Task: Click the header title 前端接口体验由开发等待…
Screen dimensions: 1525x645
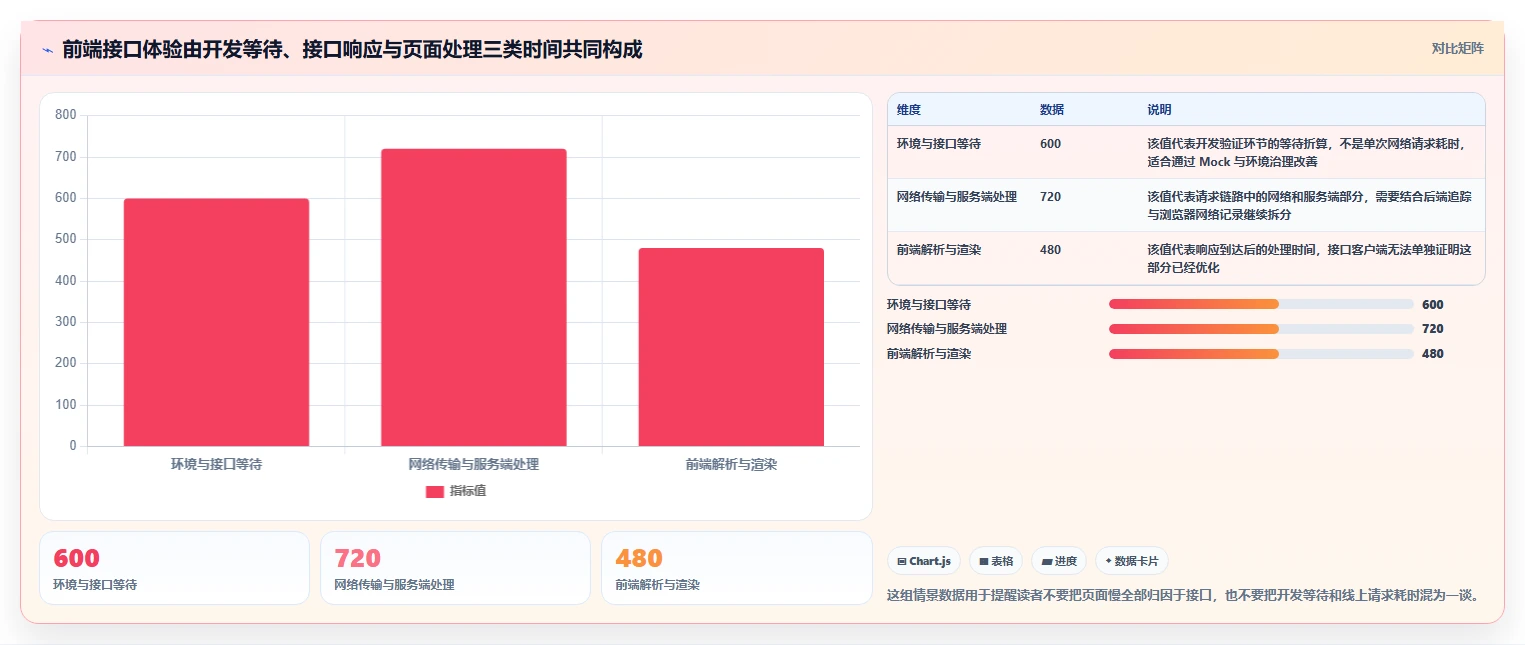Action: [352, 49]
